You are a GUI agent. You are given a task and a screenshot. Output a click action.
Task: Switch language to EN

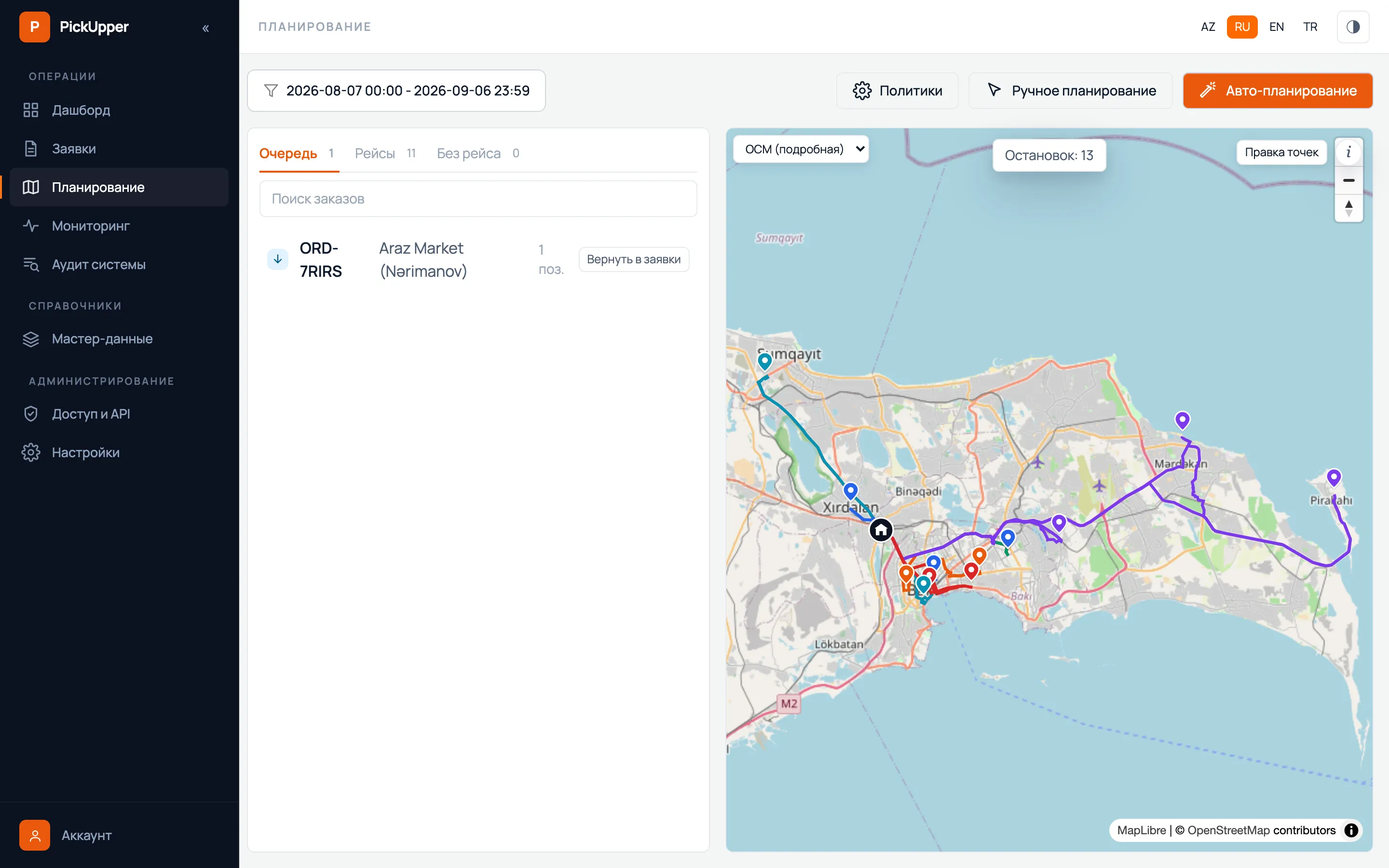(x=1277, y=27)
